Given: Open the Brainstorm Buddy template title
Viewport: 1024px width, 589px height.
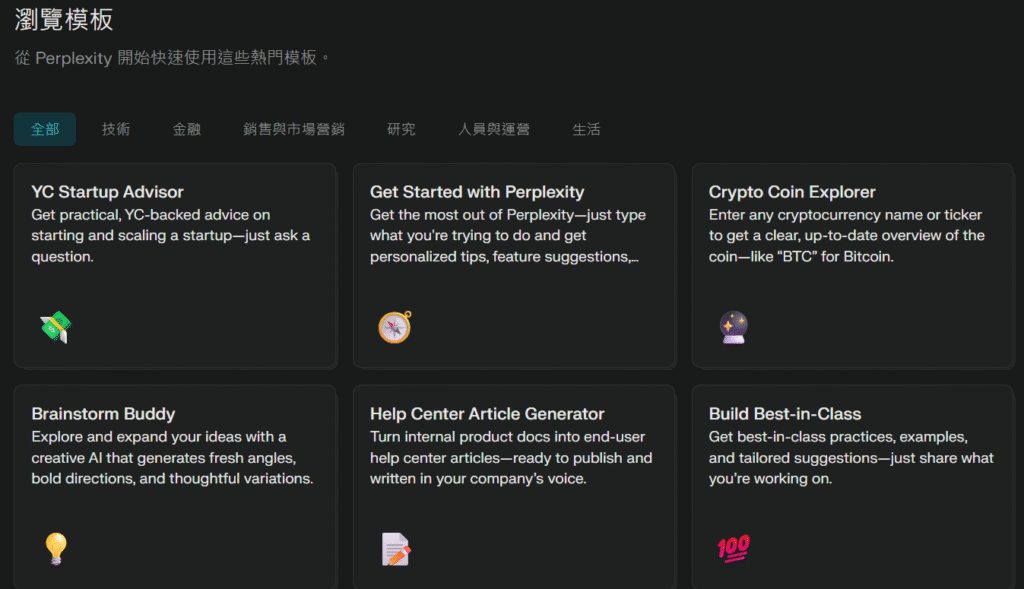Looking at the screenshot, I should coord(103,414).
